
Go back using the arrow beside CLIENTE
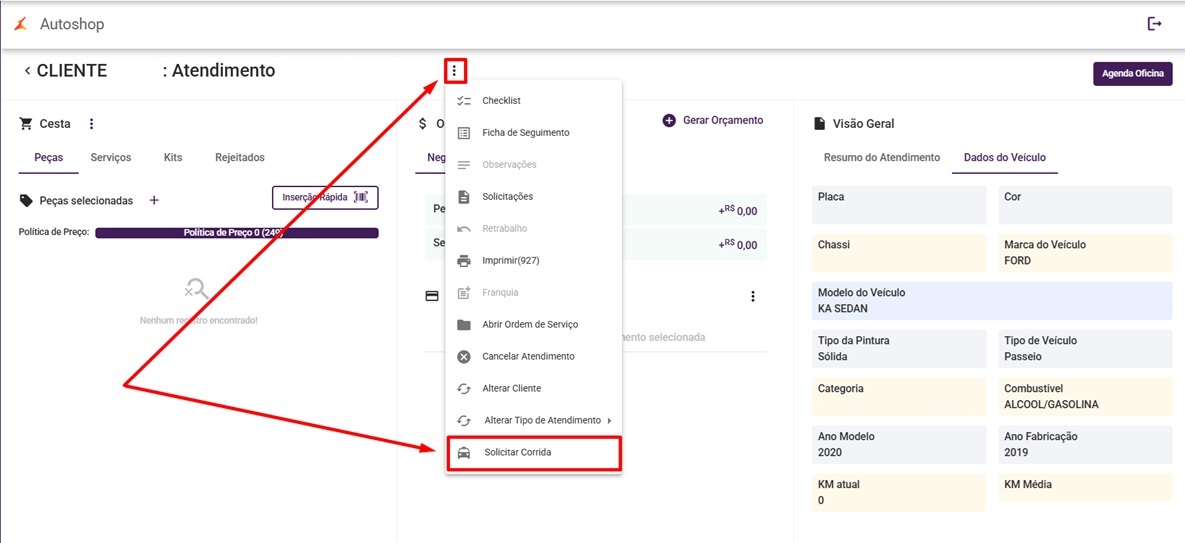[27, 71]
